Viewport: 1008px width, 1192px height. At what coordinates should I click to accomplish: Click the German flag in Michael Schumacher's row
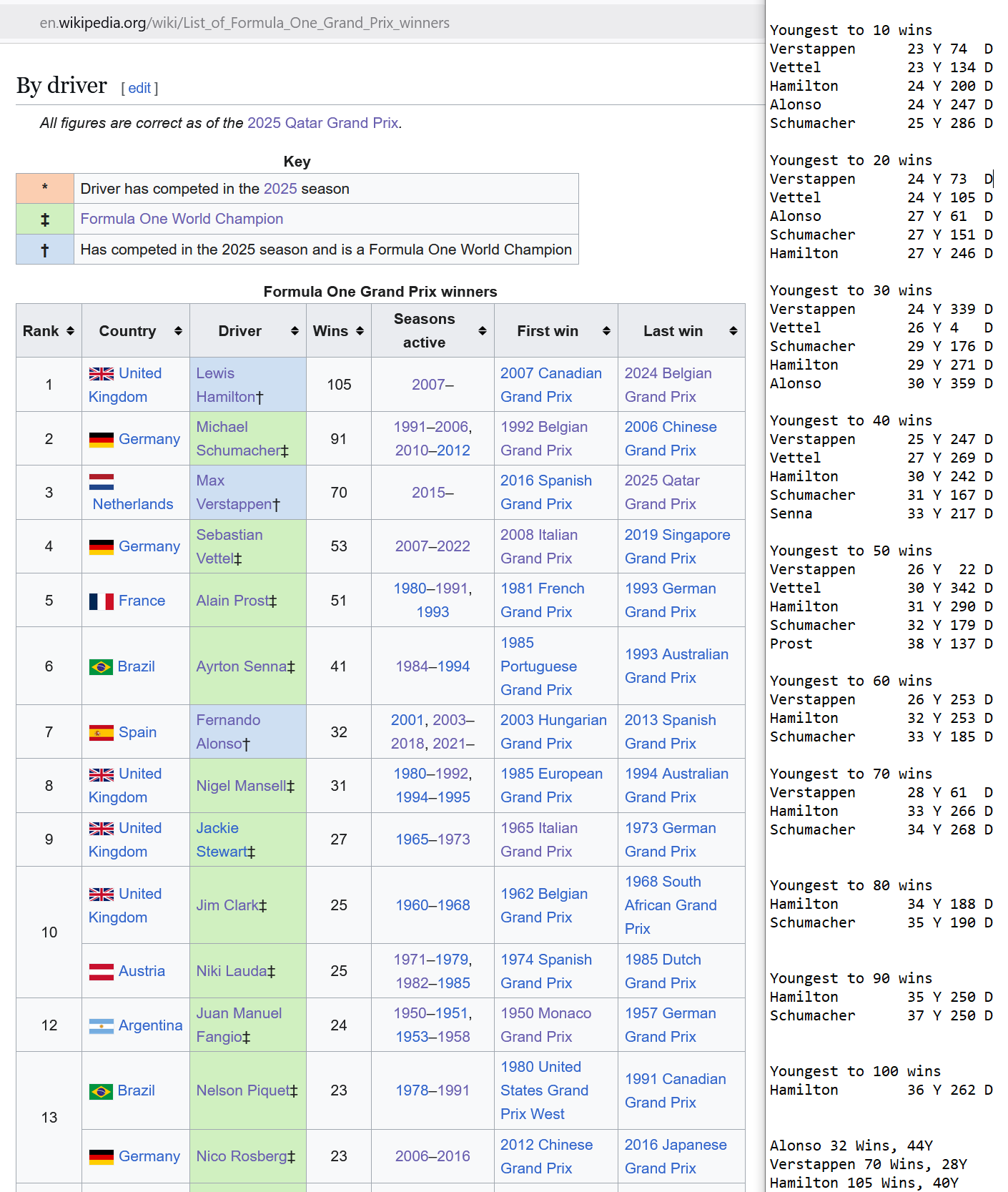pyautogui.click(x=102, y=440)
